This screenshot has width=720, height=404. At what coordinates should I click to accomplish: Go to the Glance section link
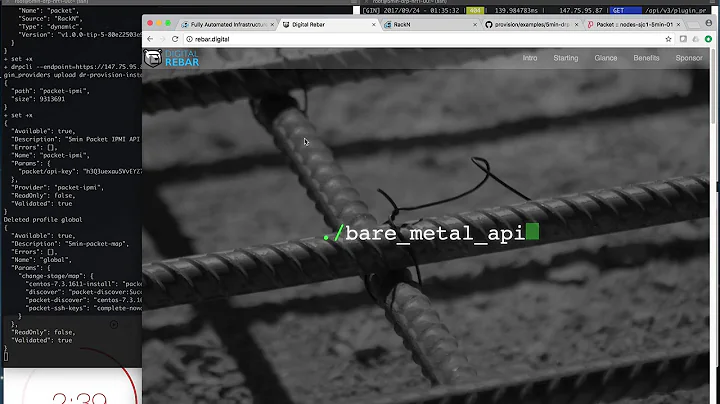(606, 58)
